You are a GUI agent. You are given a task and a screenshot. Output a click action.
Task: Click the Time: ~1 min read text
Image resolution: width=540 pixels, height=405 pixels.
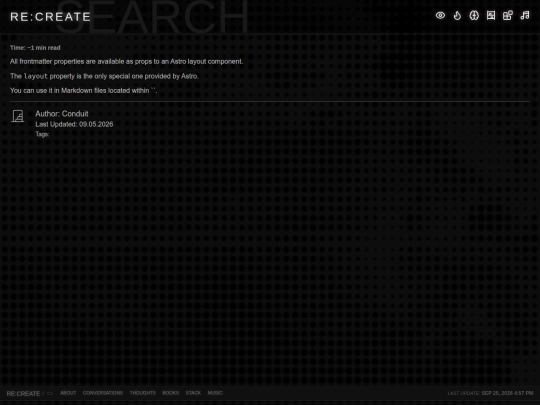click(35, 48)
